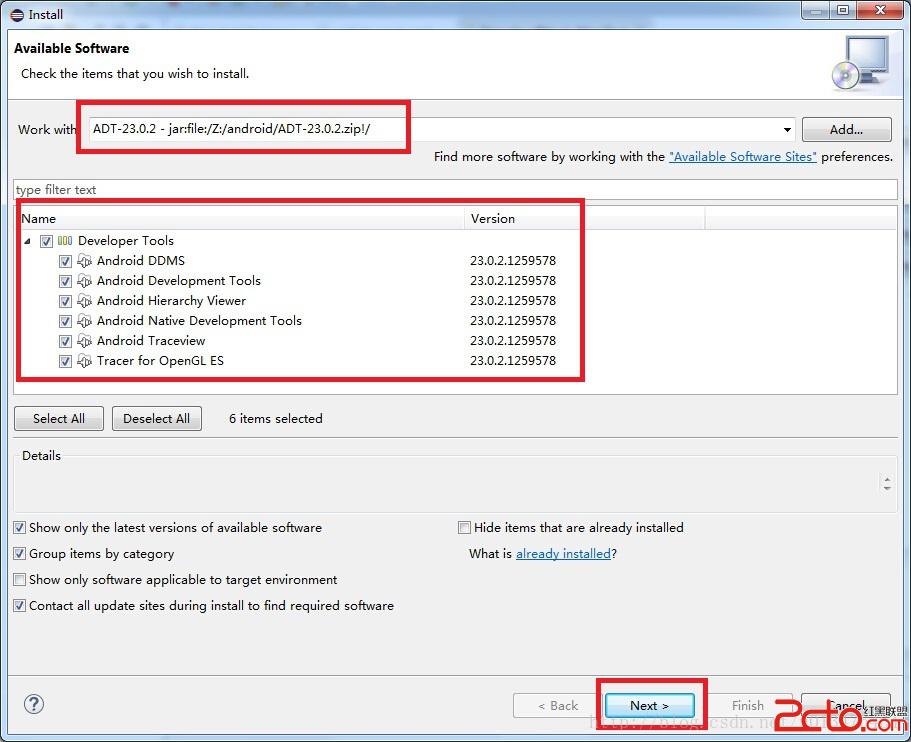The image size is (911, 742).
Task: Collapse the Developer Tools tree node
Action: (x=27, y=241)
